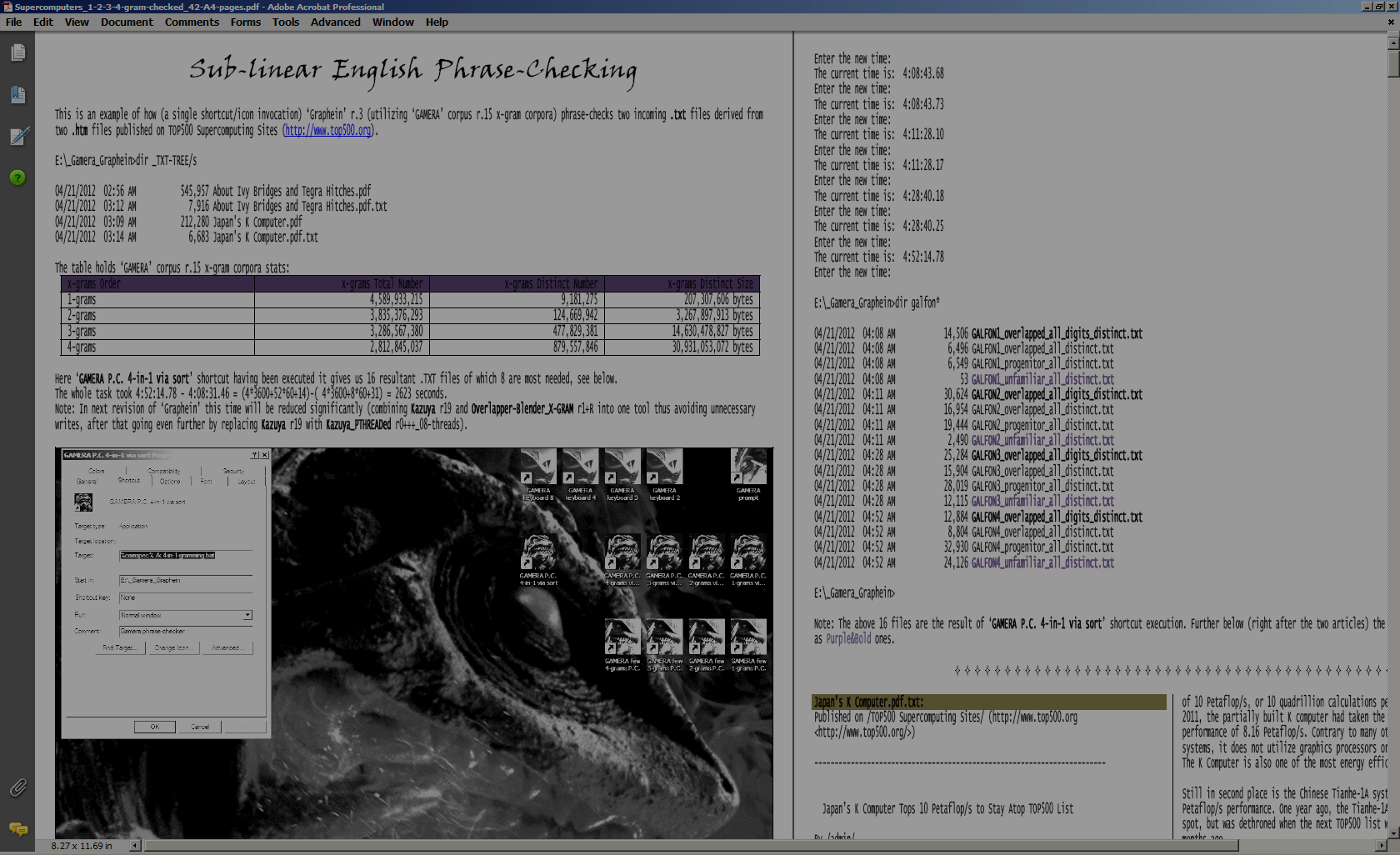
Task: Click the vertical scrollbar down arrow
Action: pyautogui.click(x=1392, y=832)
